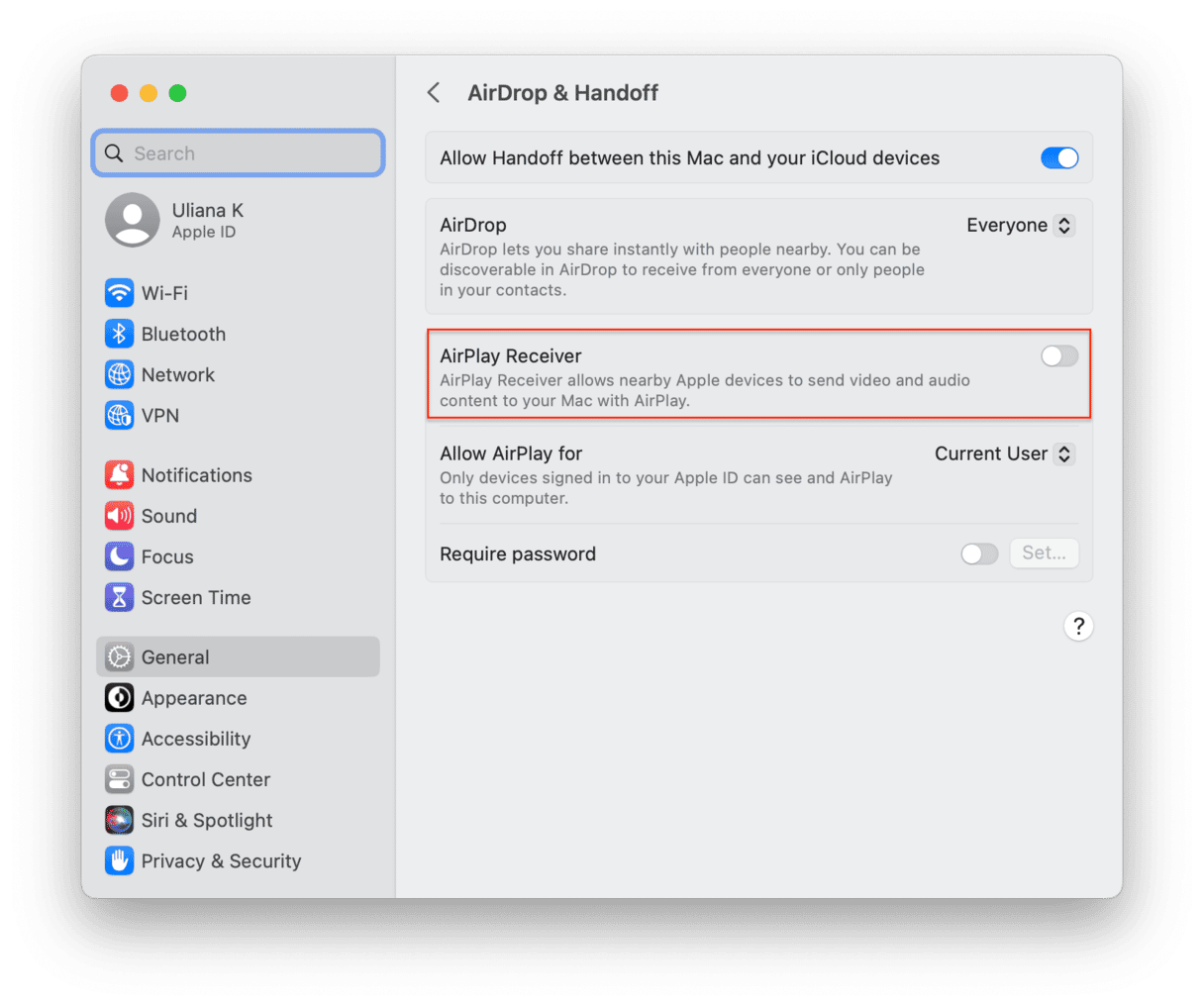Image resolution: width=1204 pixels, height=1006 pixels.
Task: Click the VPN icon in sidebar
Action: coord(119,415)
